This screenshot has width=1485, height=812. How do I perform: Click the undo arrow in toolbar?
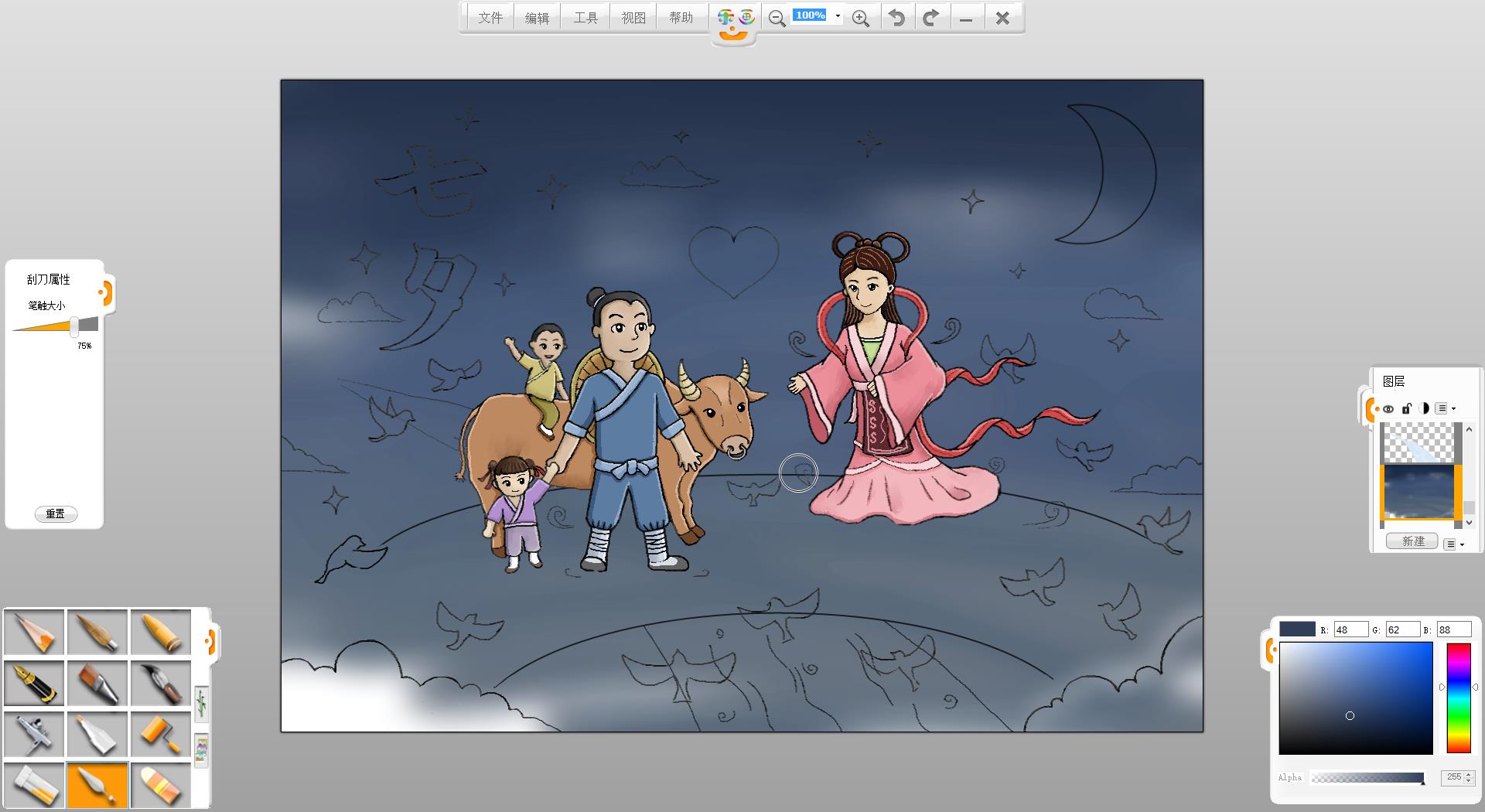896,18
